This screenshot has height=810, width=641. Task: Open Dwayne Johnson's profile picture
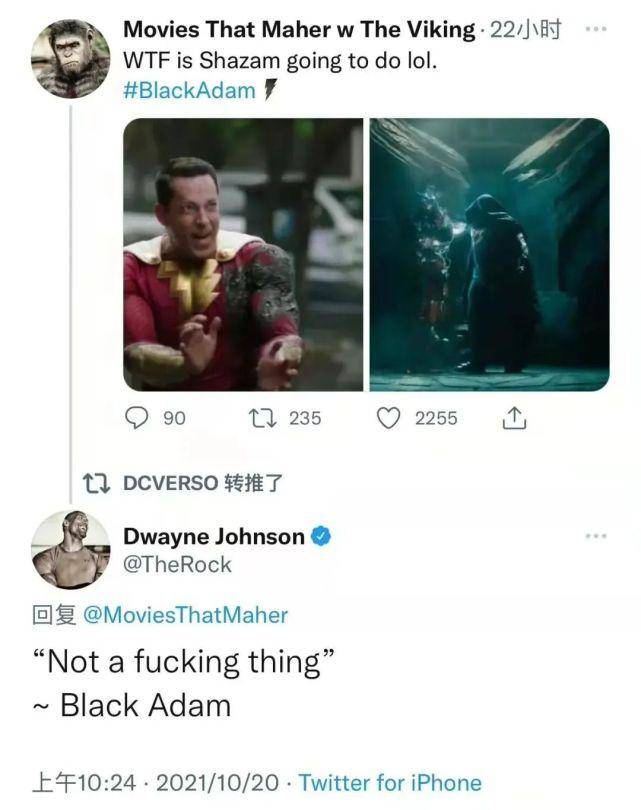71,549
